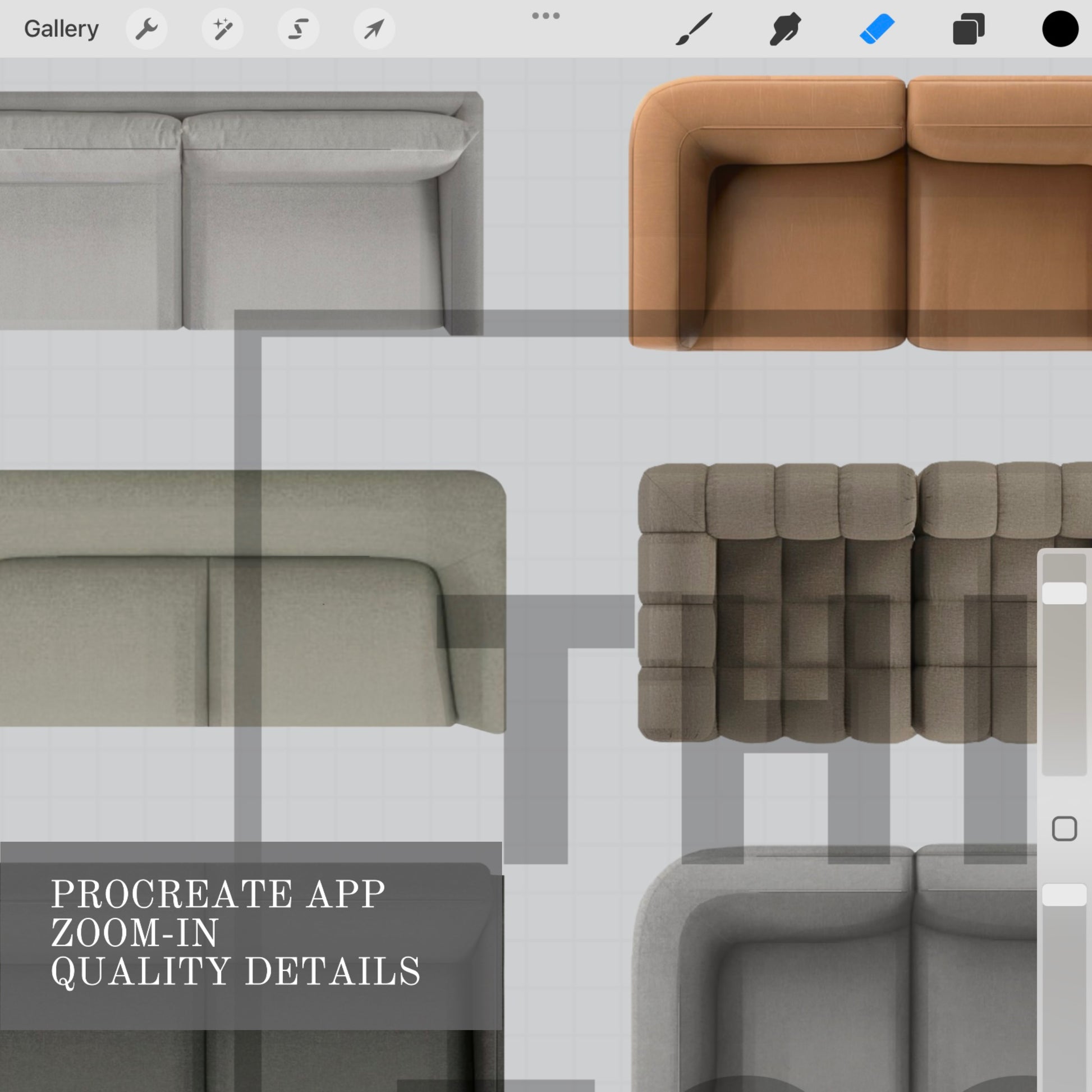Image resolution: width=1092 pixels, height=1092 pixels.
Task: Tap the square modify button on sidebar
Action: click(1065, 829)
